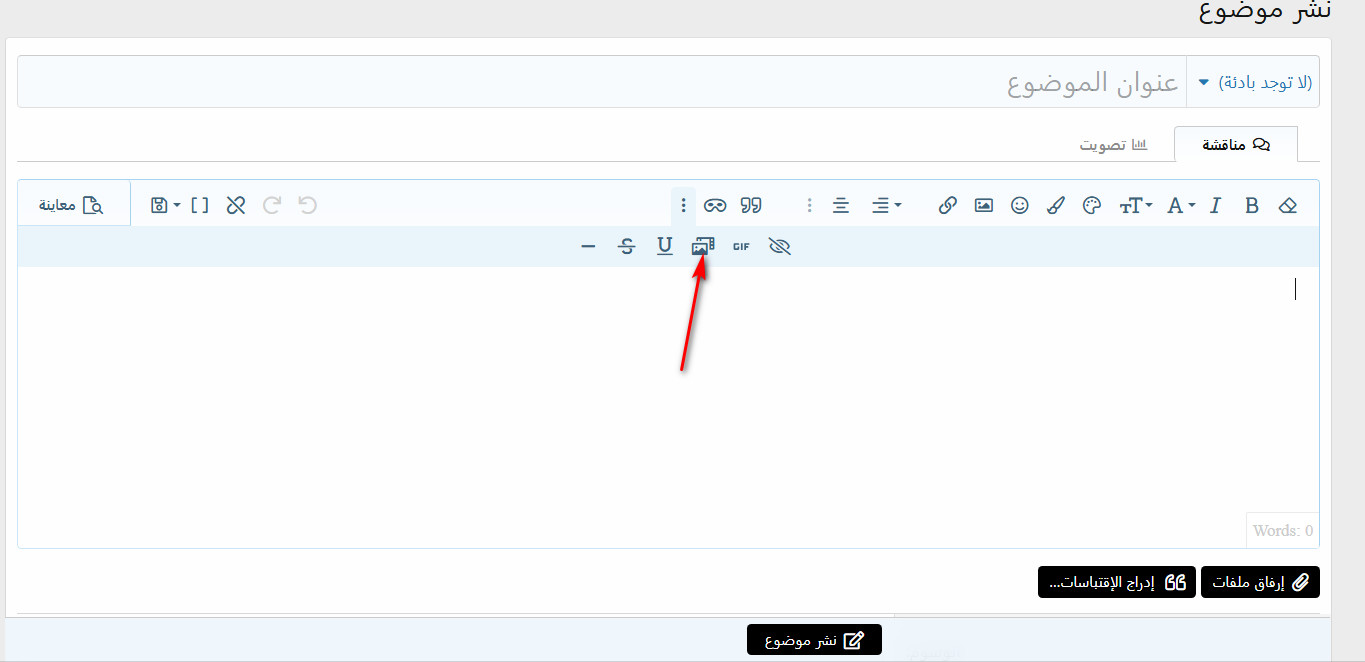Click the media gallery icon
The image size is (1365, 662).
(x=703, y=246)
